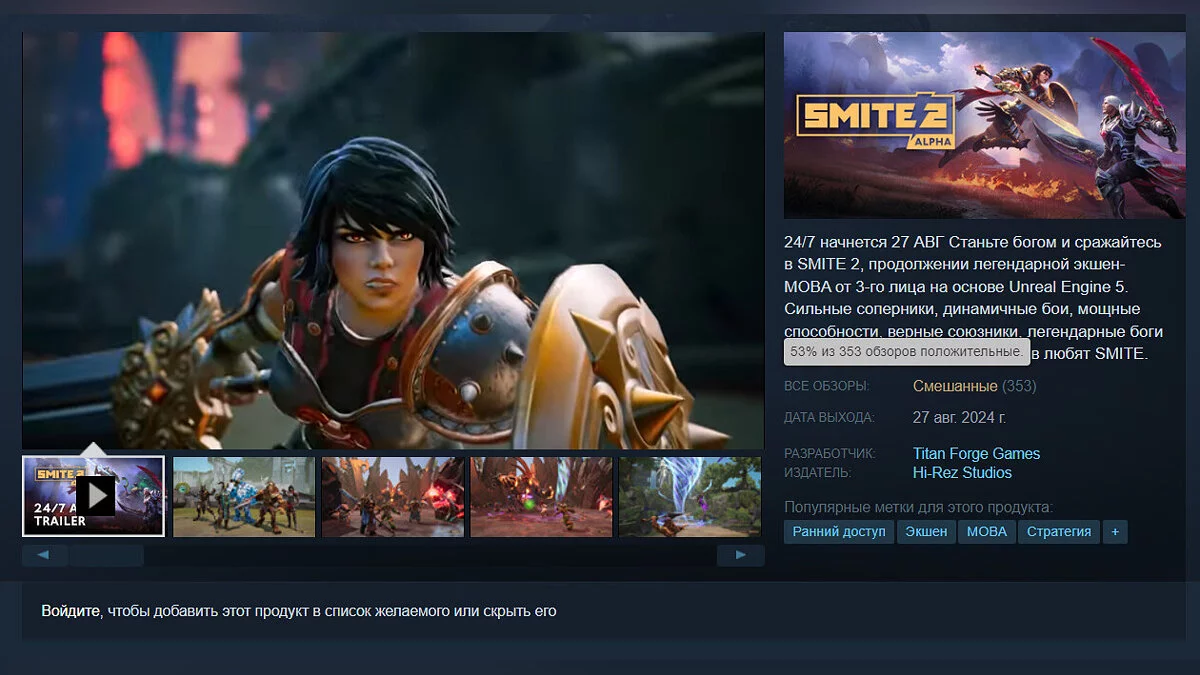
Task: Click the ДАТА ВЫХОДА label
Action: (829, 418)
